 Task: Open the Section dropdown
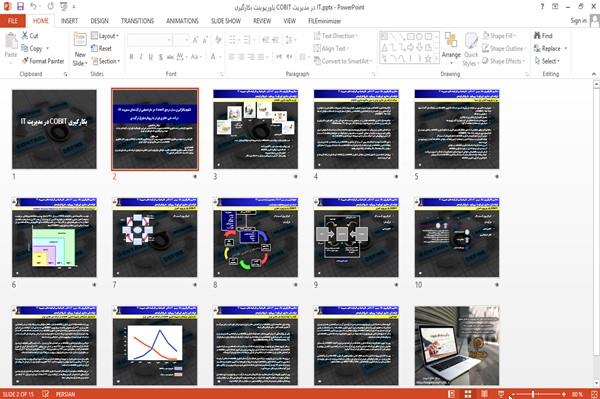click(x=106, y=61)
